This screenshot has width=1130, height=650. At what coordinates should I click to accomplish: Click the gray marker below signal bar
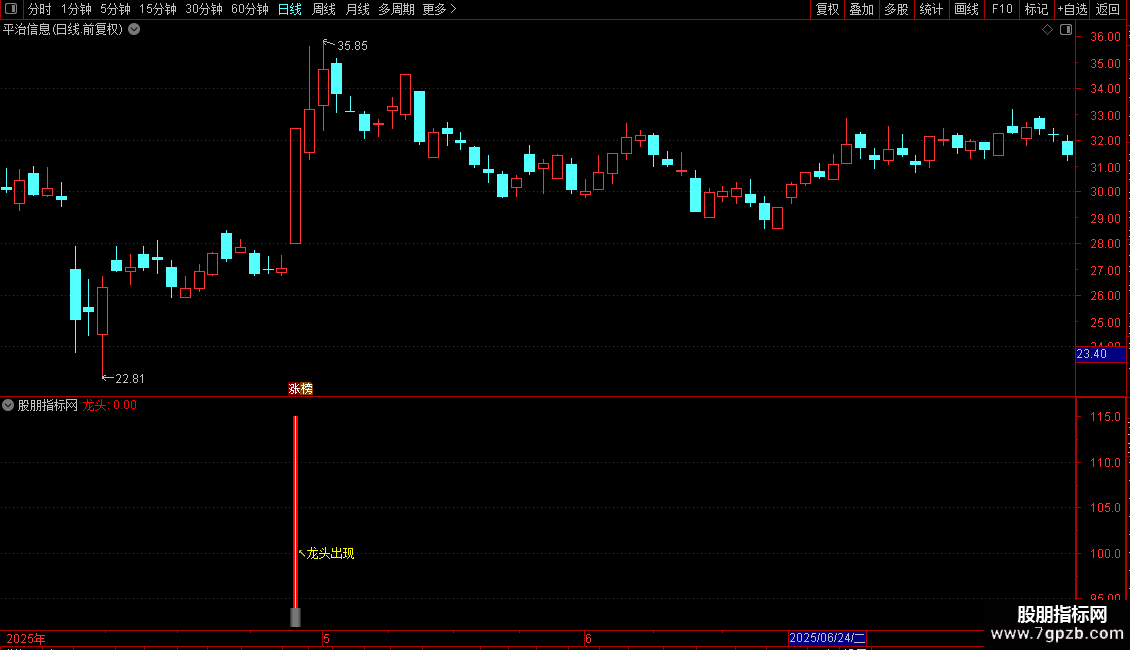tap(295, 617)
